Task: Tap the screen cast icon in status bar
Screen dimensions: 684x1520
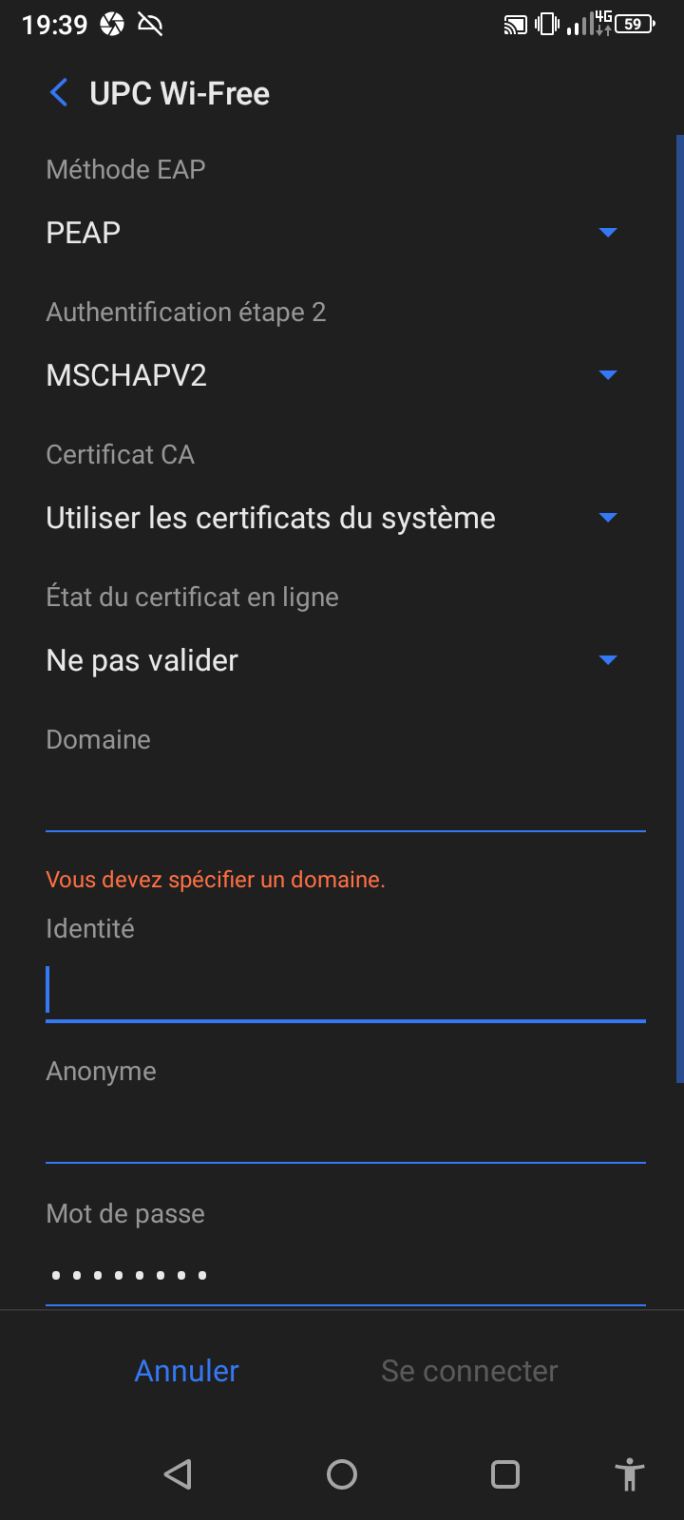Action: (x=515, y=25)
